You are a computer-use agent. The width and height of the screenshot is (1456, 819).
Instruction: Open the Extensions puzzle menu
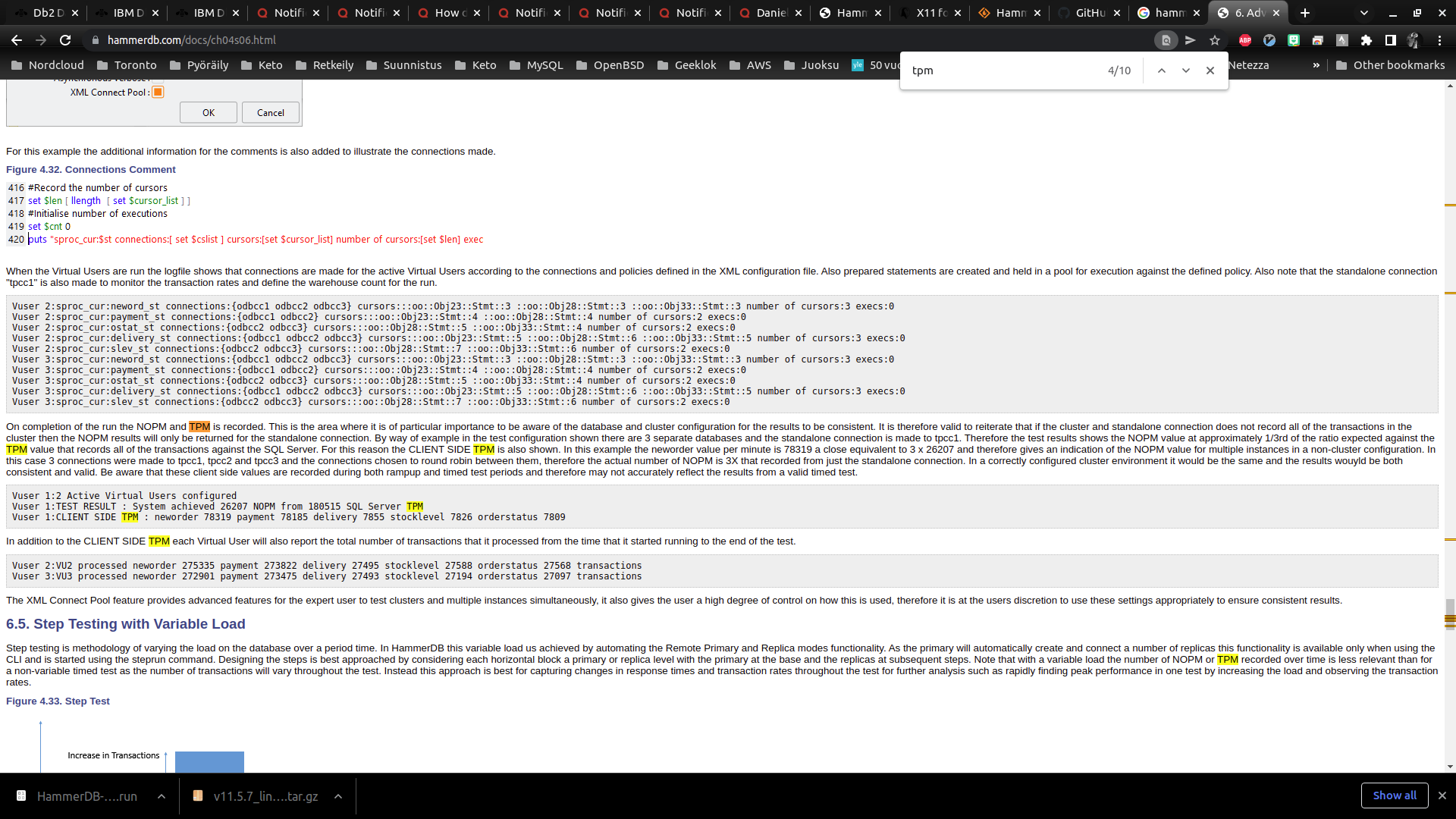pos(1367,40)
